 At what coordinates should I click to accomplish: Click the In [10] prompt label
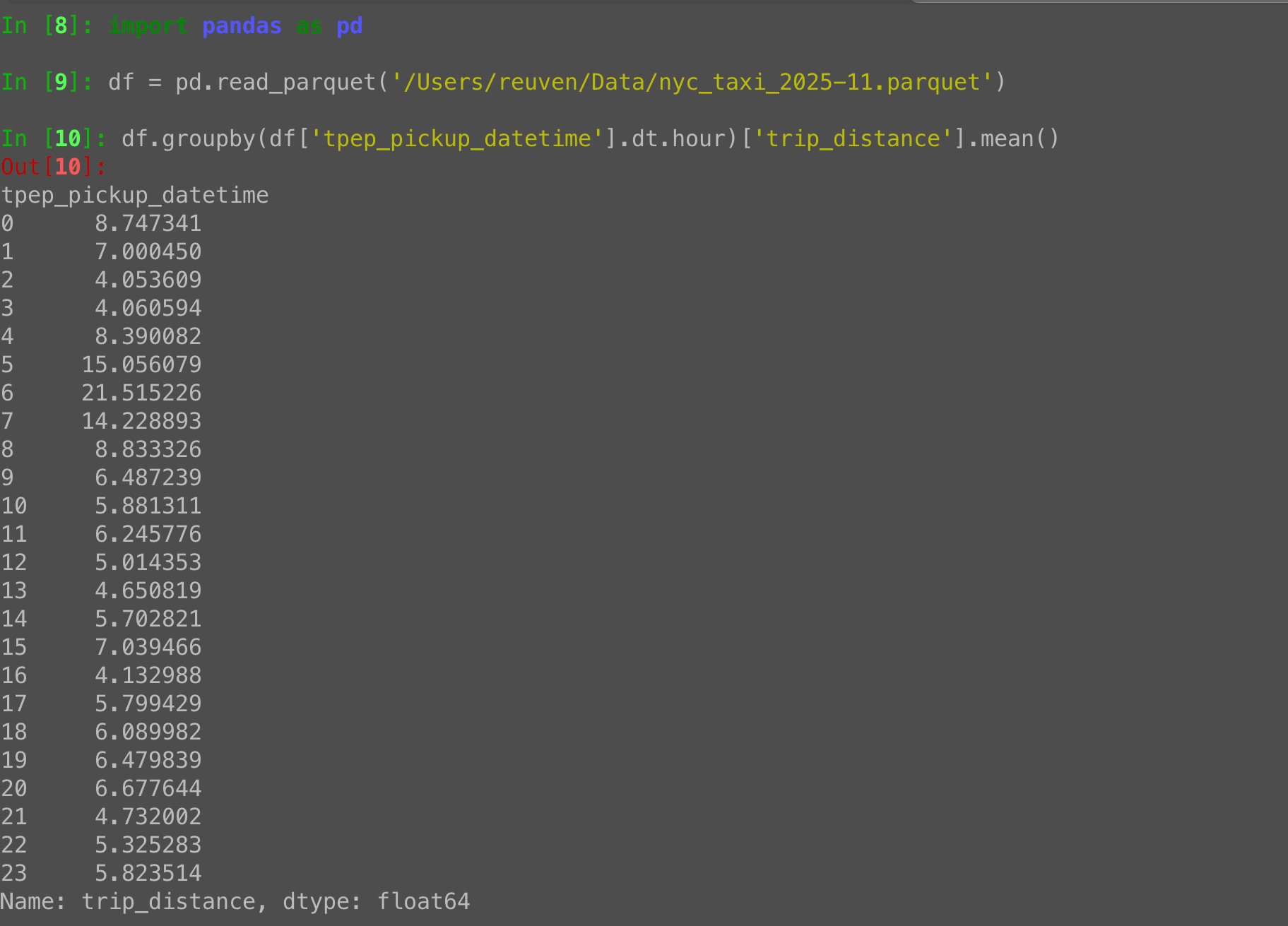(54, 139)
